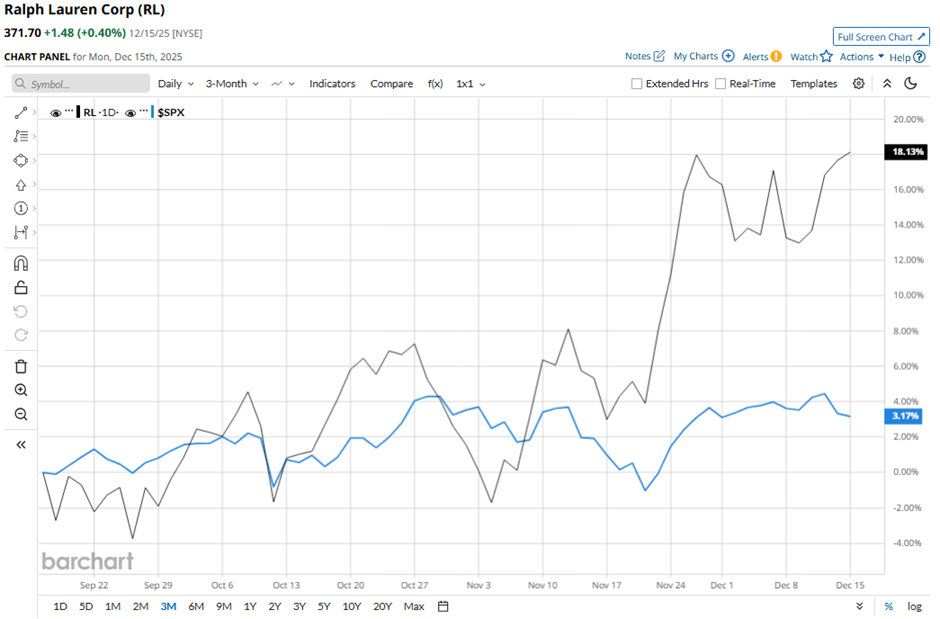Open $SPX series options ellipsis

[x=143, y=111]
